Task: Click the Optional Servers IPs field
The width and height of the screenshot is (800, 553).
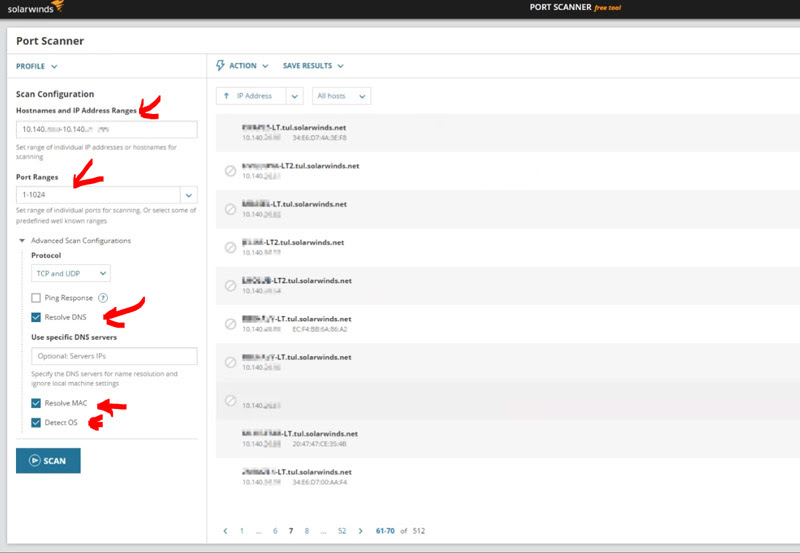Action: [x=114, y=356]
